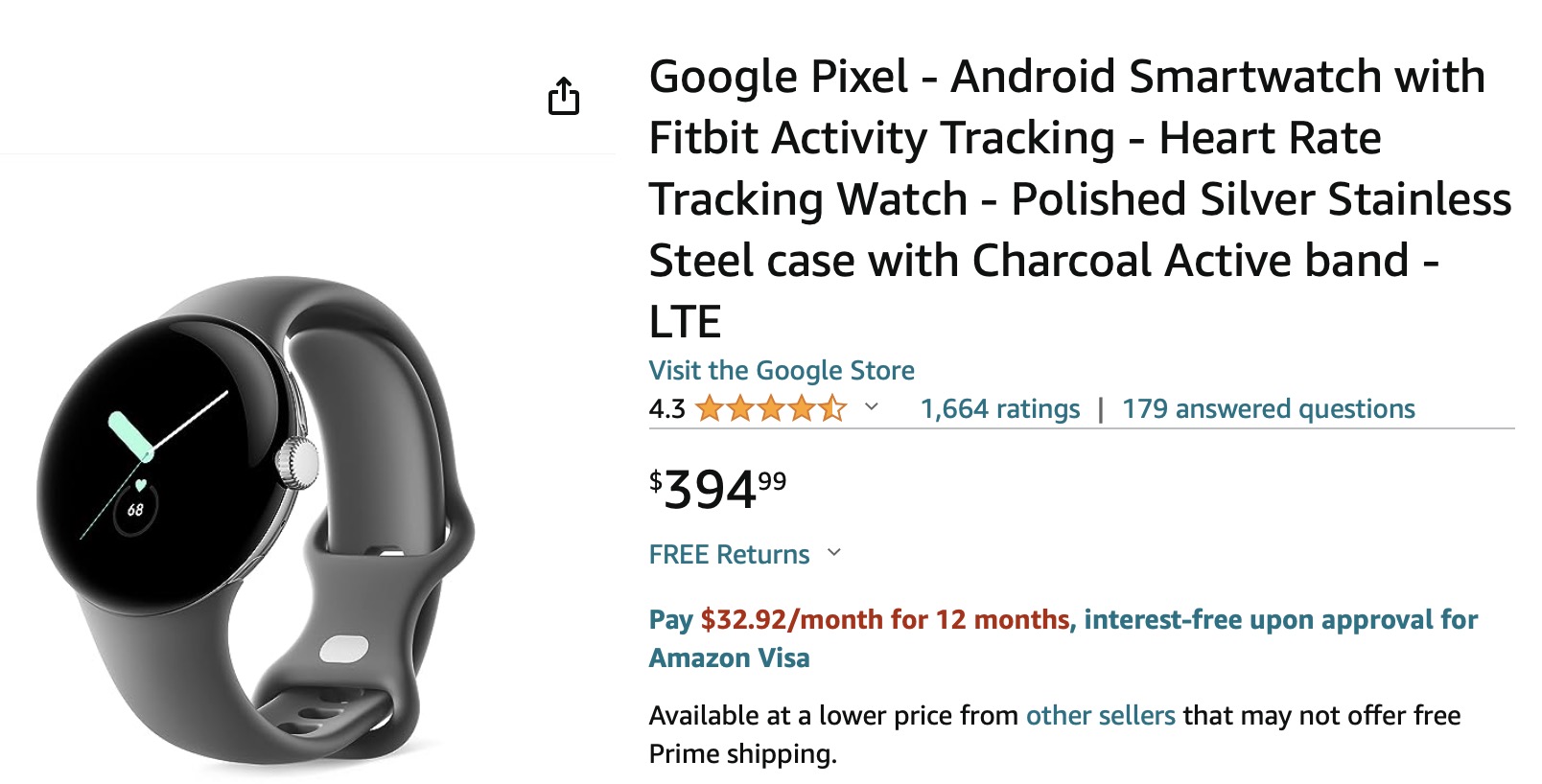
Task: Click the heart rate icon on the watch face
Action: 141,485
